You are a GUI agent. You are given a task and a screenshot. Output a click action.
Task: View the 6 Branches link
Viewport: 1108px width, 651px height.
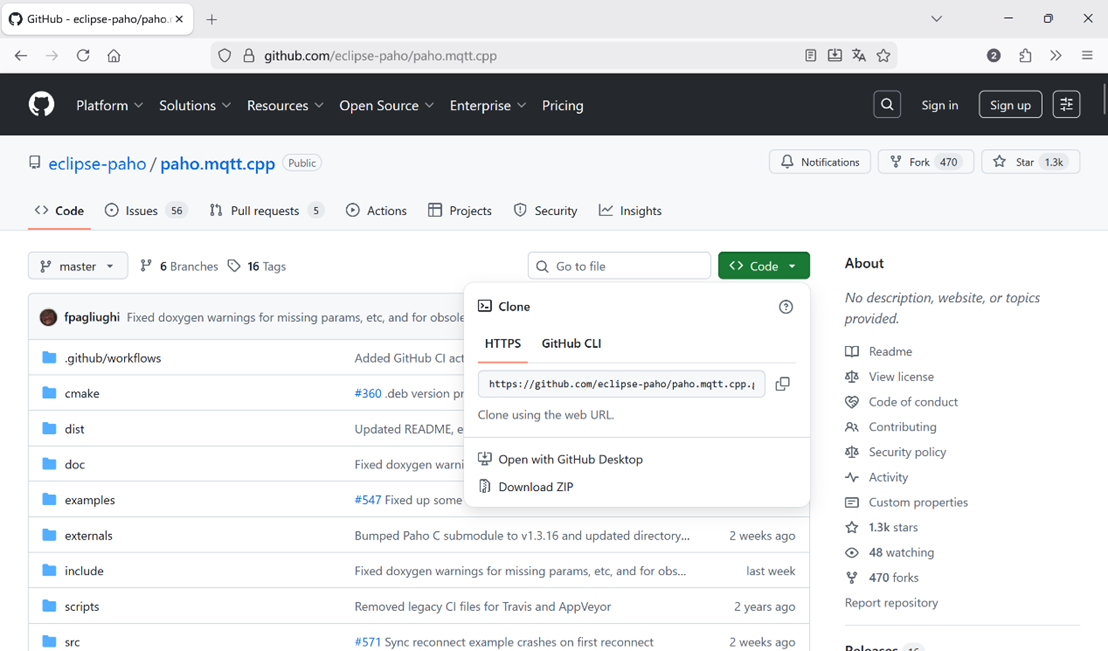(179, 266)
